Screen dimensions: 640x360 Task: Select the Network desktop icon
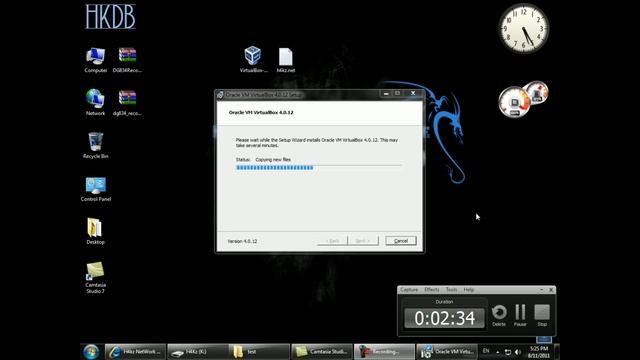tap(96, 102)
